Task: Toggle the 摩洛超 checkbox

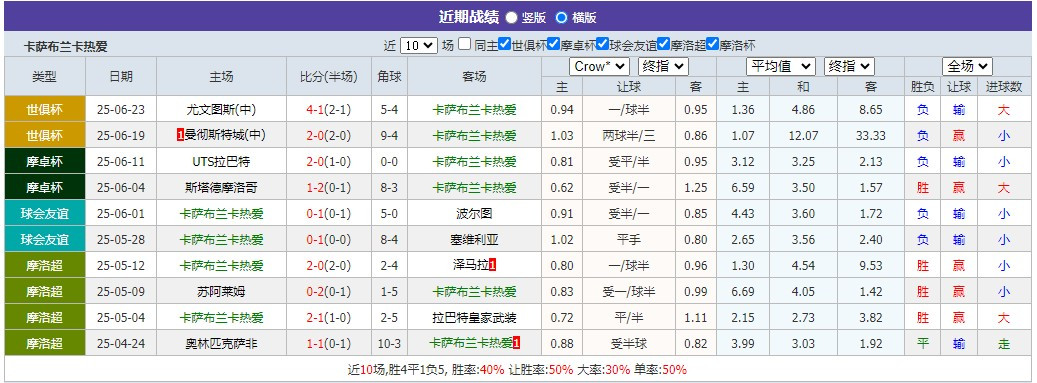Action: click(663, 44)
